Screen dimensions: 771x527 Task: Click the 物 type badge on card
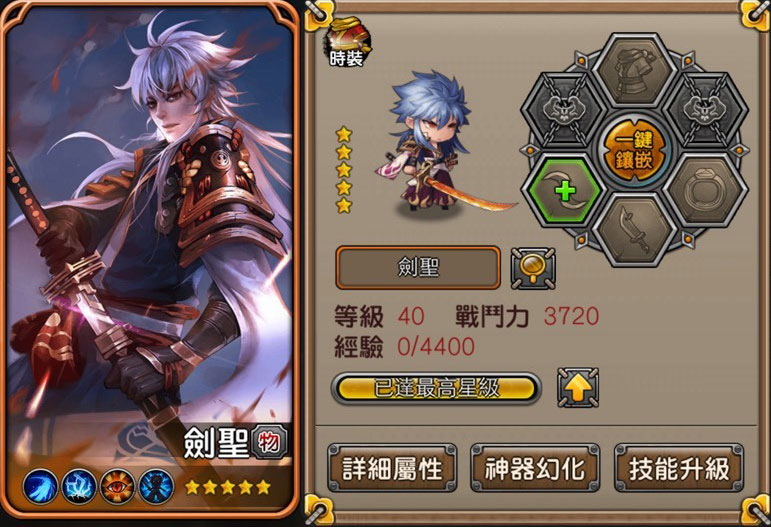269,443
